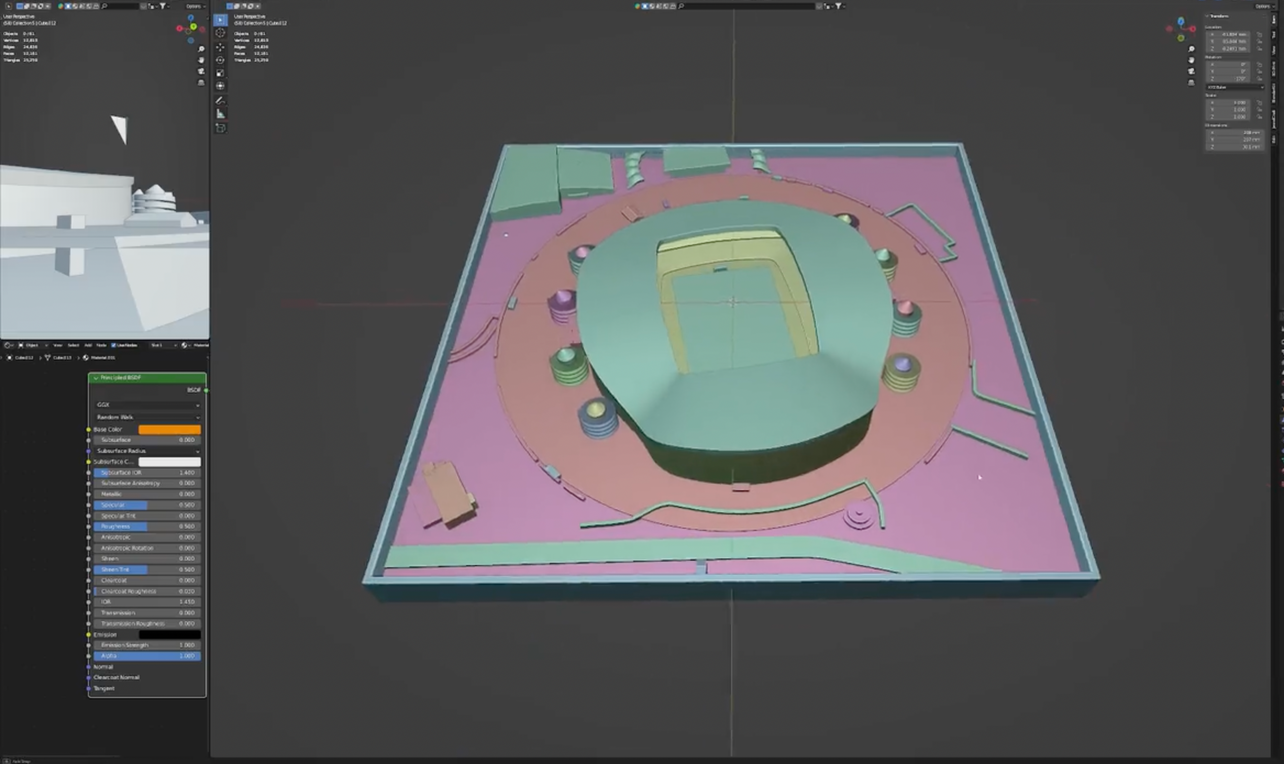Click the navigation axis gizmo in viewport corner
Viewport: 1284px width, 764px height.
click(x=1181, y=30)
